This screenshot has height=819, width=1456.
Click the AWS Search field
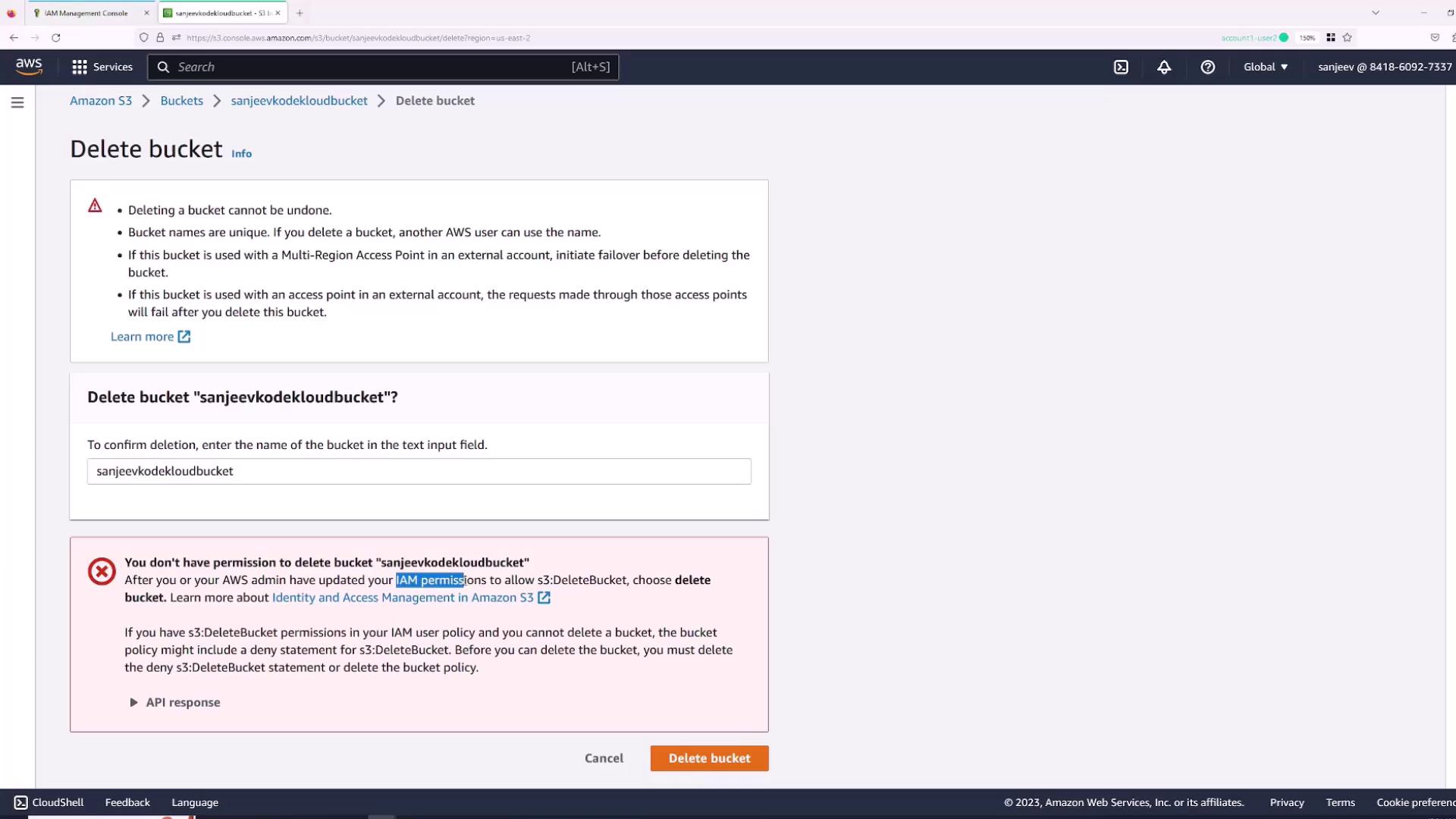(384, 67)
